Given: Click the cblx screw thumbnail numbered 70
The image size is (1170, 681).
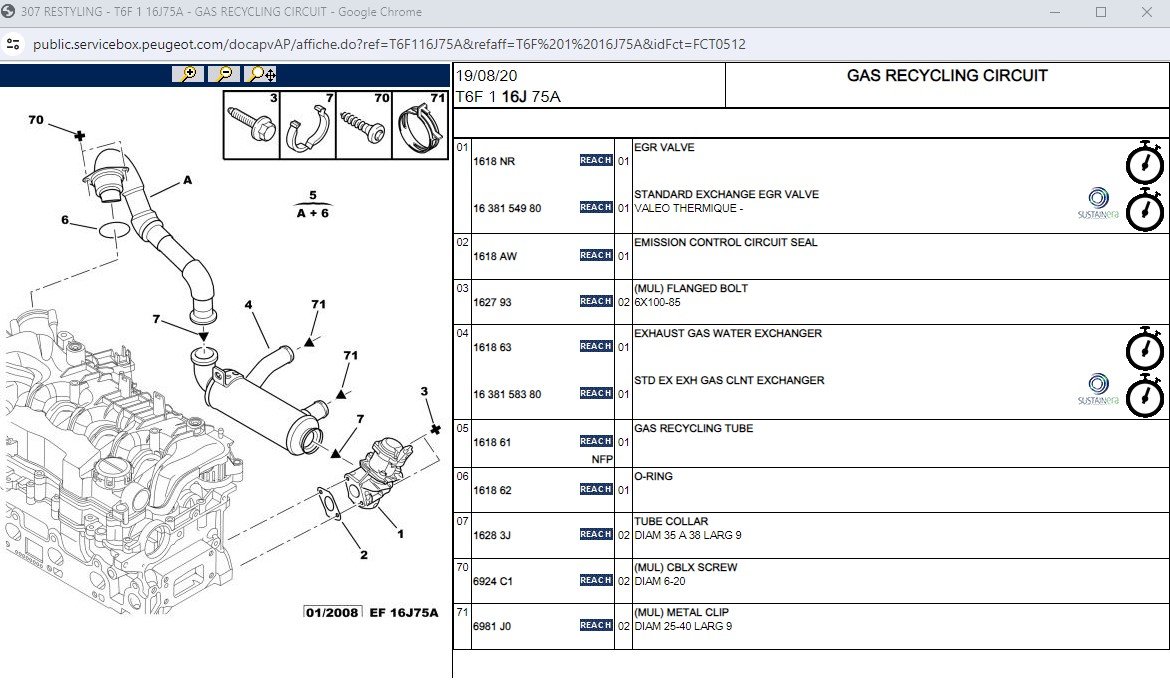Looking at the screenshot, I should [x=364, y=125].
